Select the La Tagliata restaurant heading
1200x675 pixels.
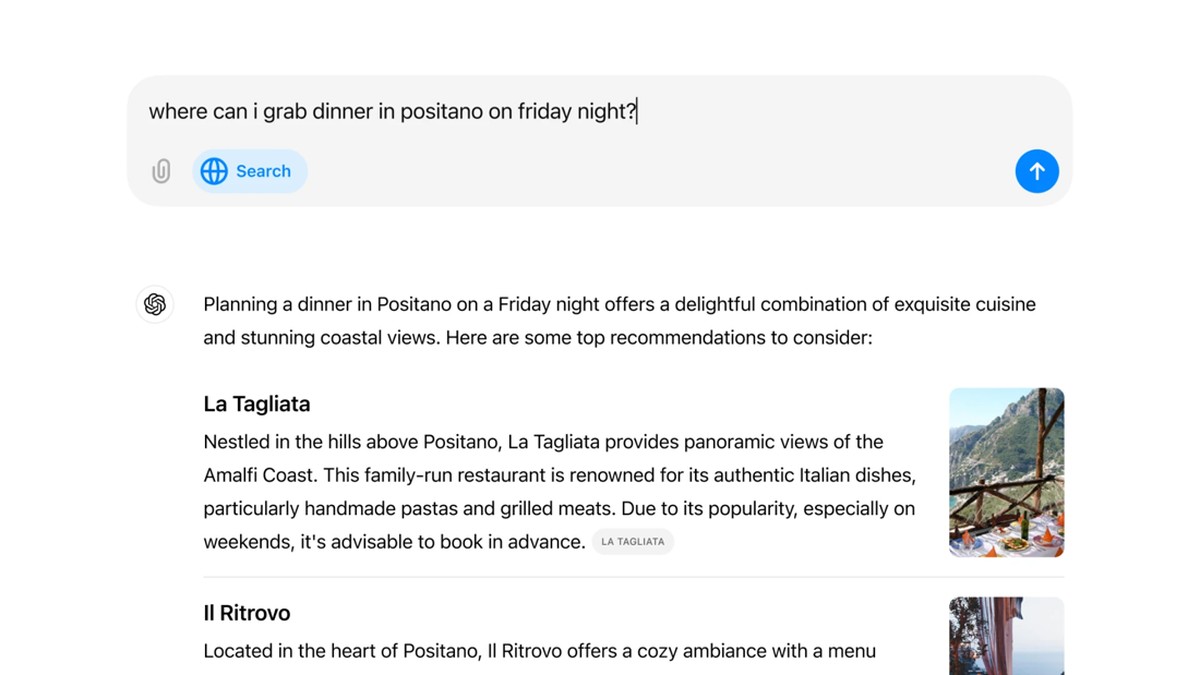coord(257,404)
